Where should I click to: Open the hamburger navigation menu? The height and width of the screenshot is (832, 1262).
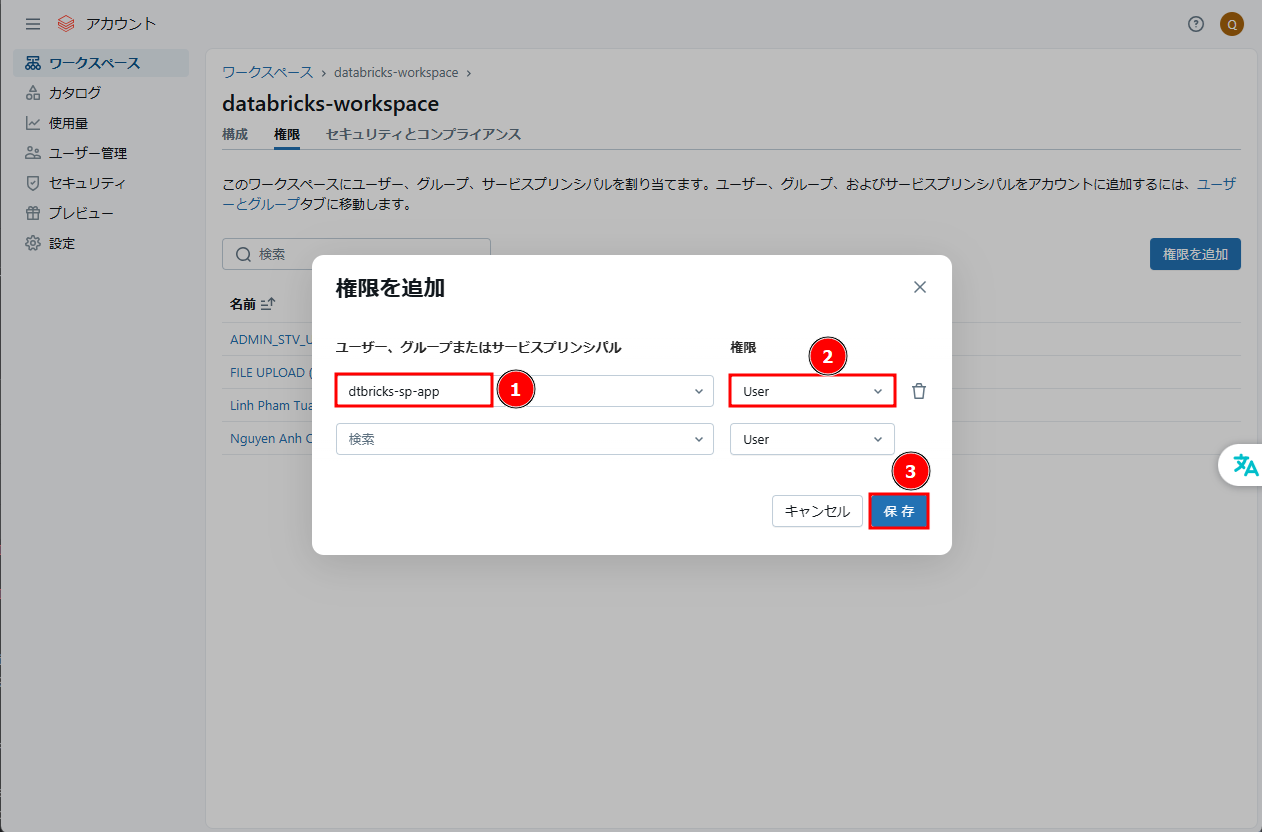(33, 24)
